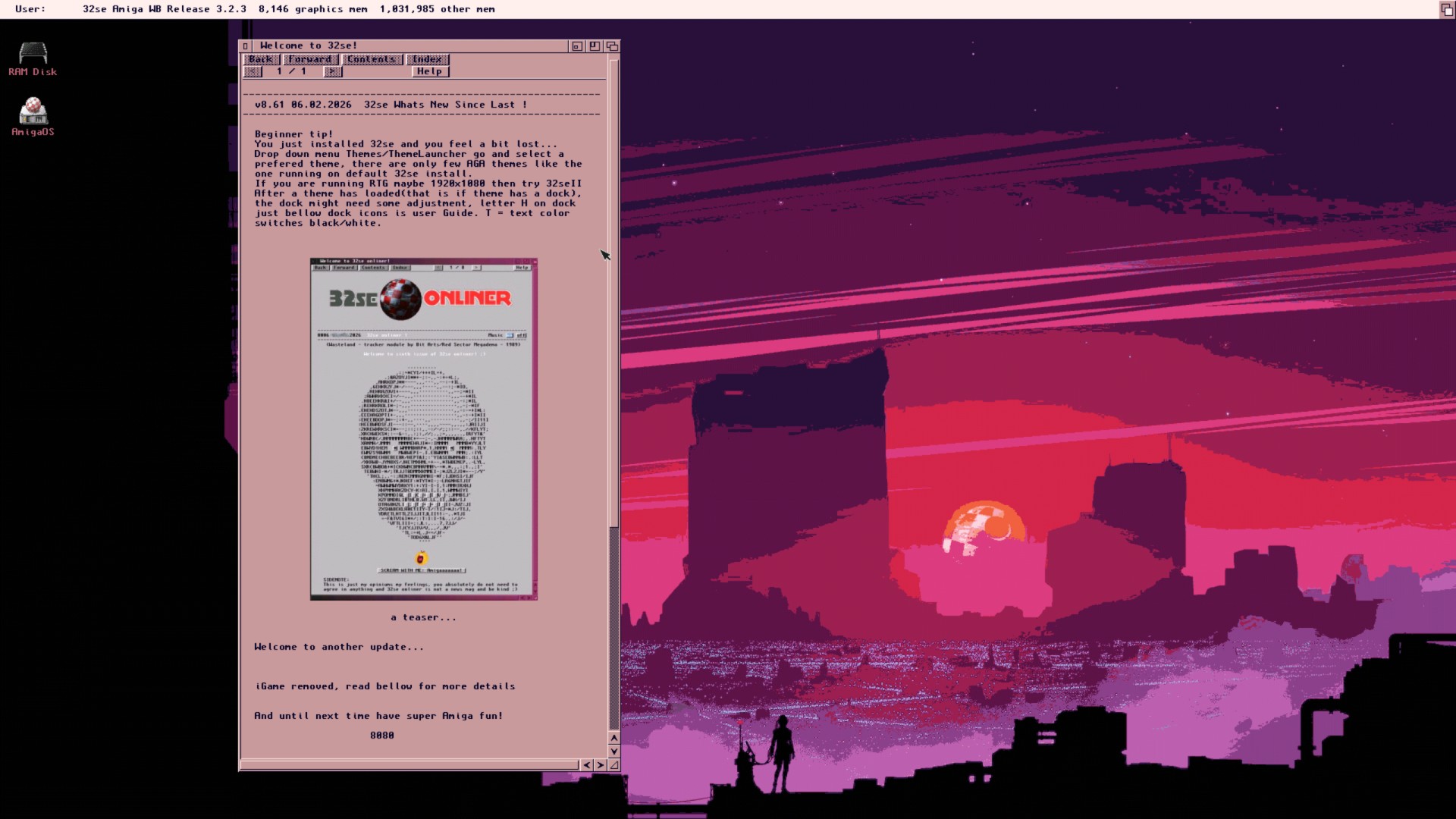Screen dimensions: 1456x819
Task: Click the iconify gadget in title bar
Action: (577, 46)
